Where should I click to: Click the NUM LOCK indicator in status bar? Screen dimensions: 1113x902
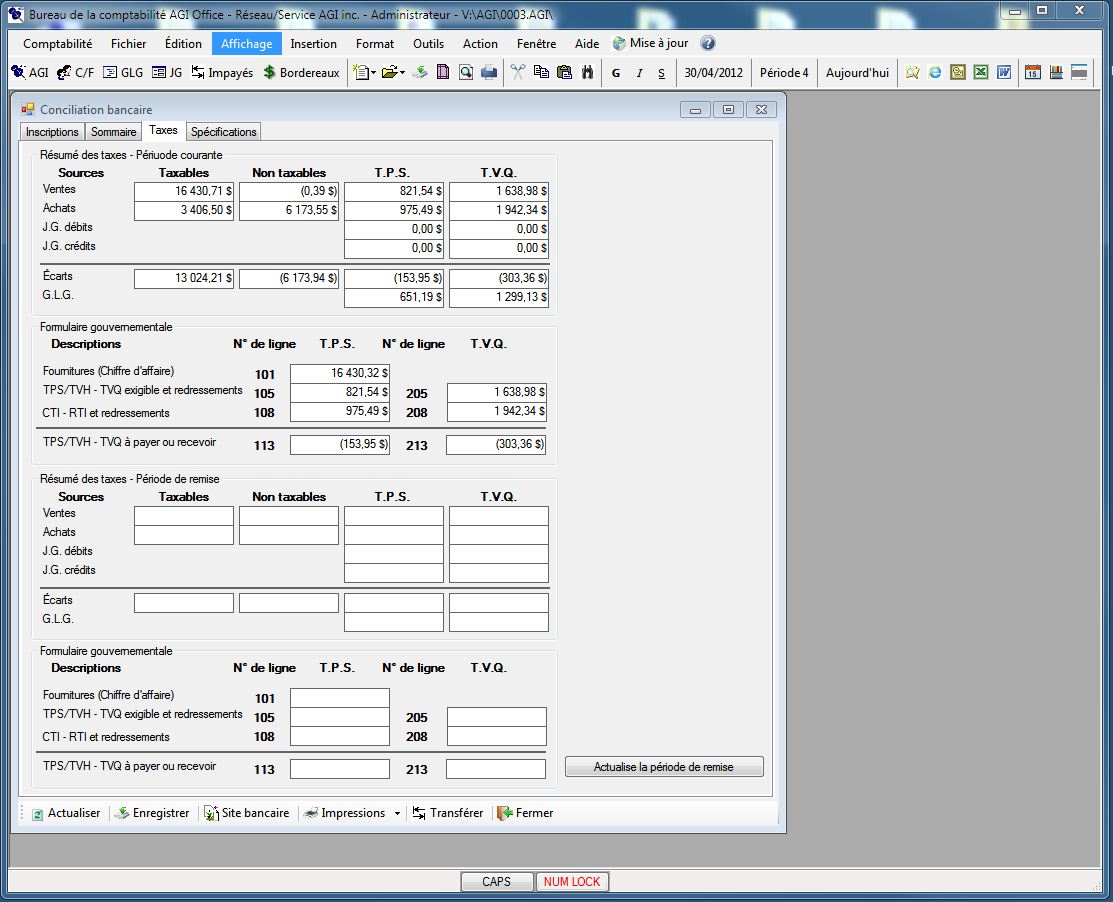571,881
